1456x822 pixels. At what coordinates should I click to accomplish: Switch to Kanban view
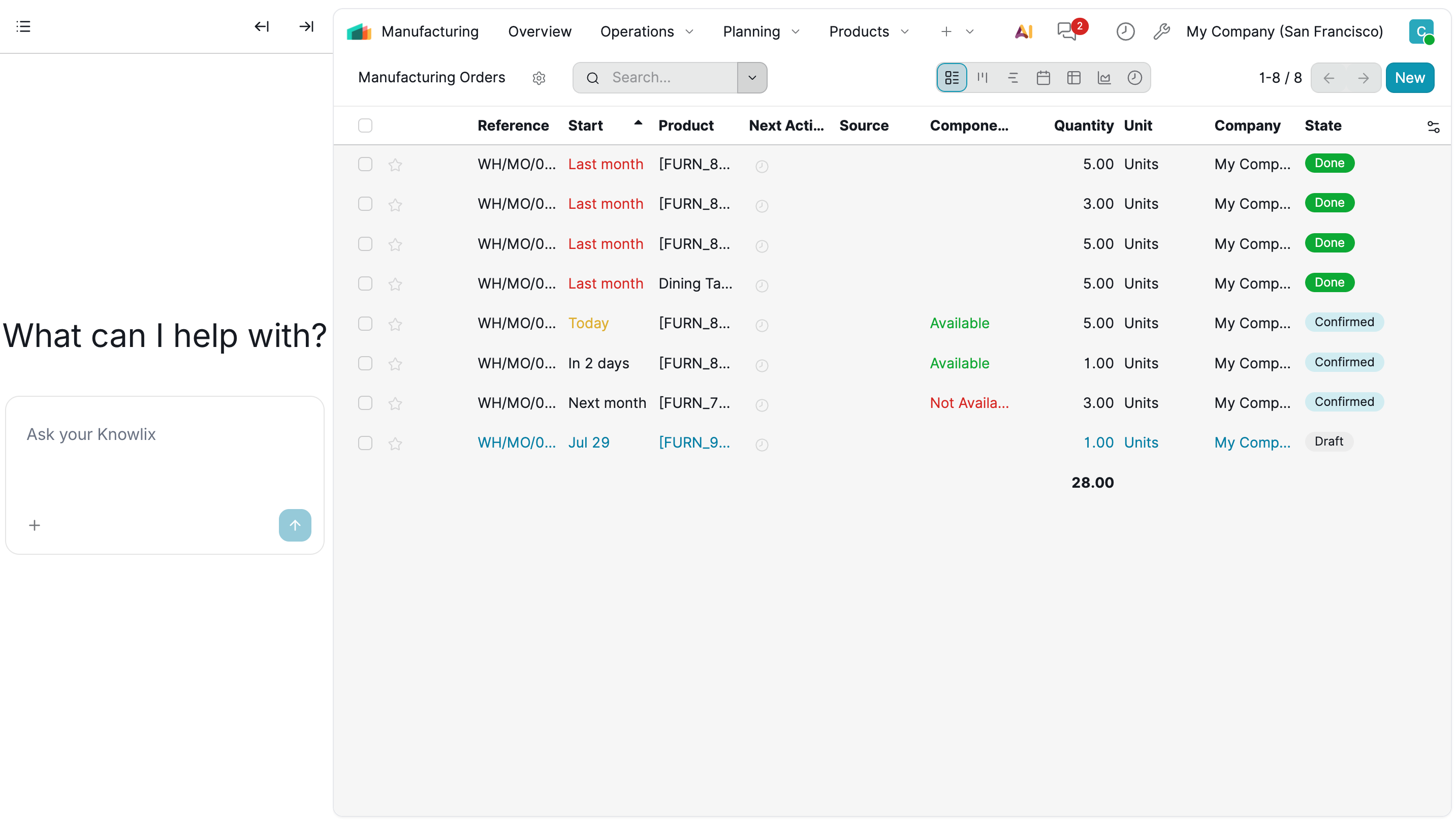(x=983, y=77)
